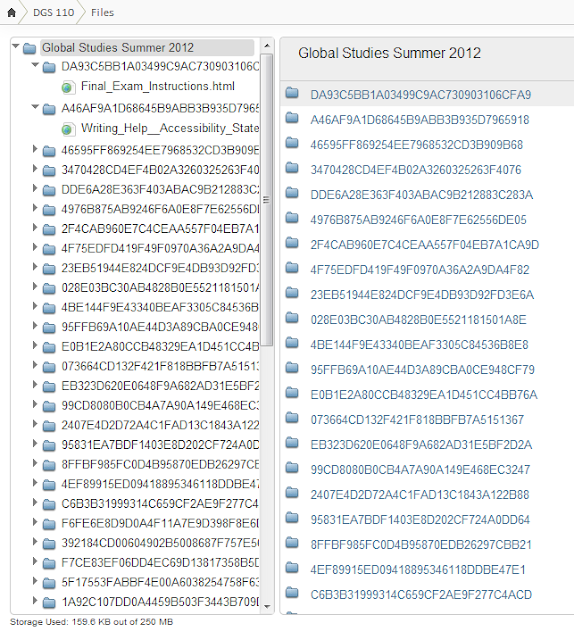Open Files breadcrumb link
Viewport: 574px width, 640px height.
coord(102,13)
